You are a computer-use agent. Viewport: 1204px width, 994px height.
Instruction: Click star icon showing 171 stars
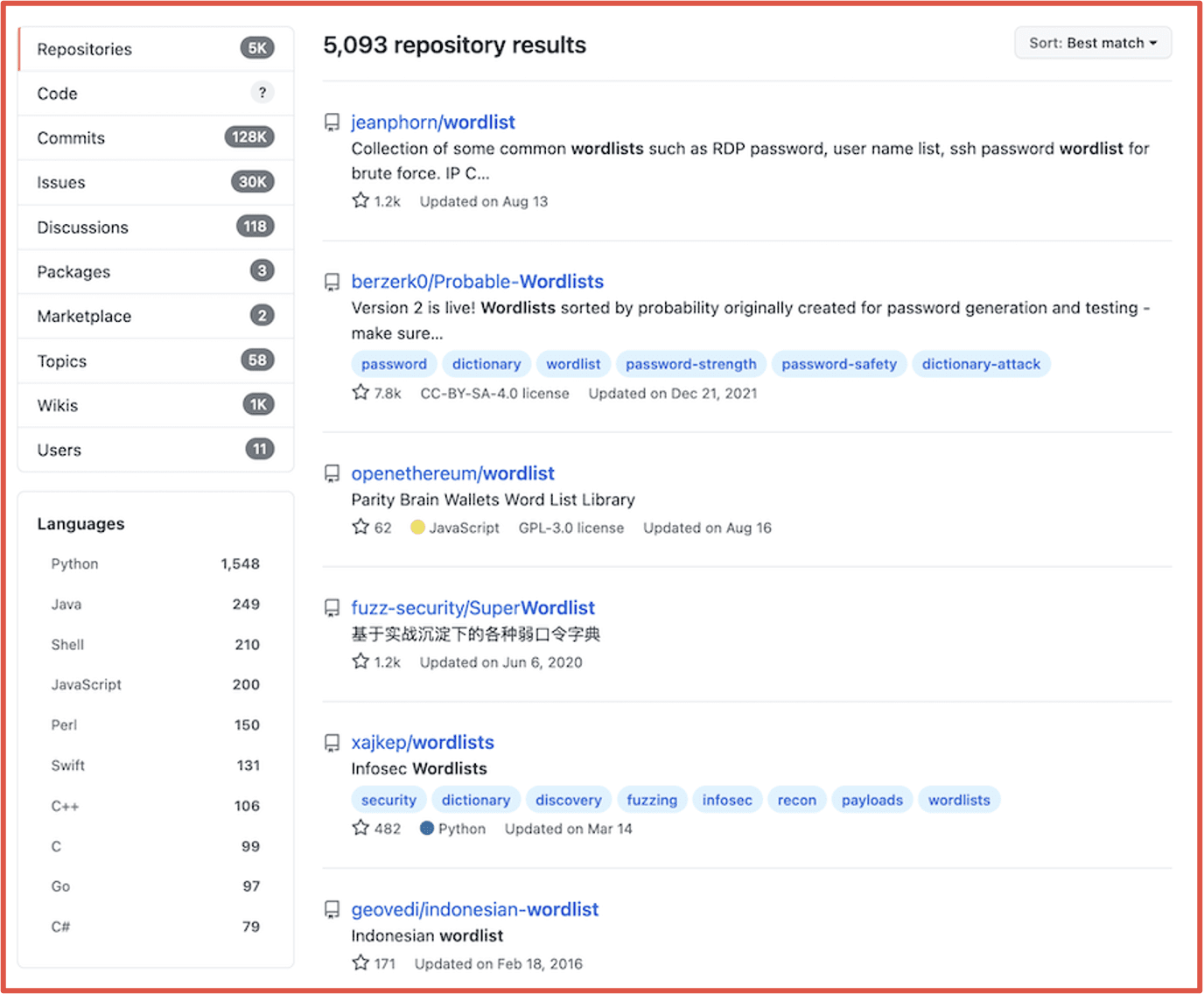tap(360, 962)
